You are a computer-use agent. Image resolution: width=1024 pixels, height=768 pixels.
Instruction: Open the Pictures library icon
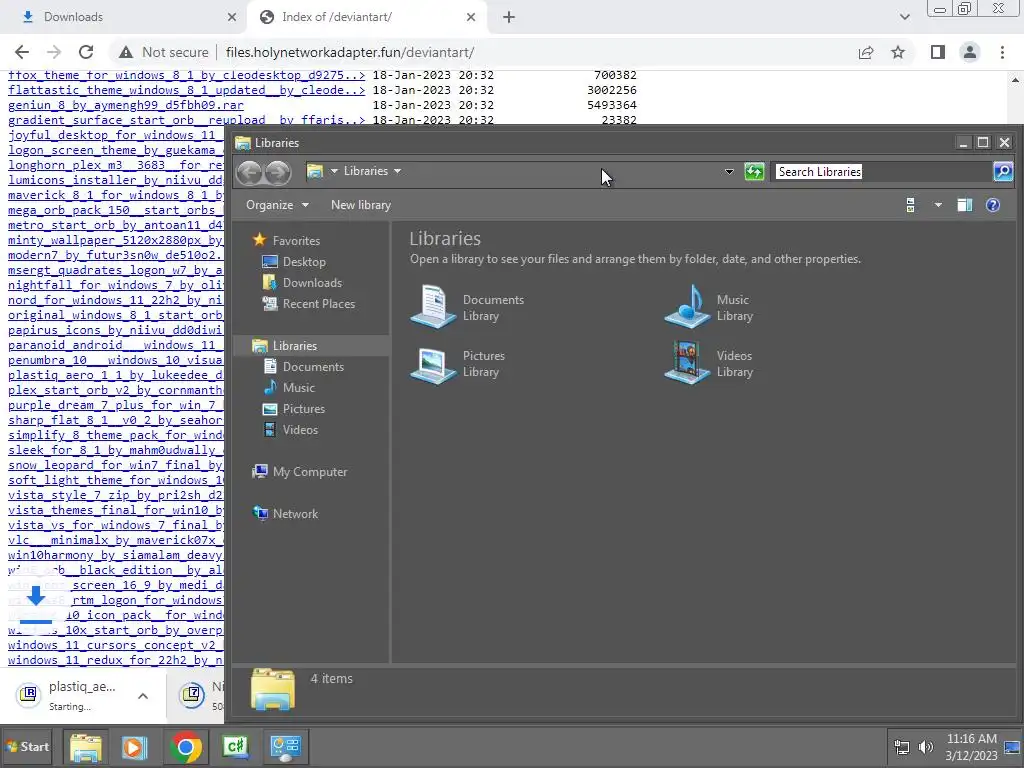[432, 363]
